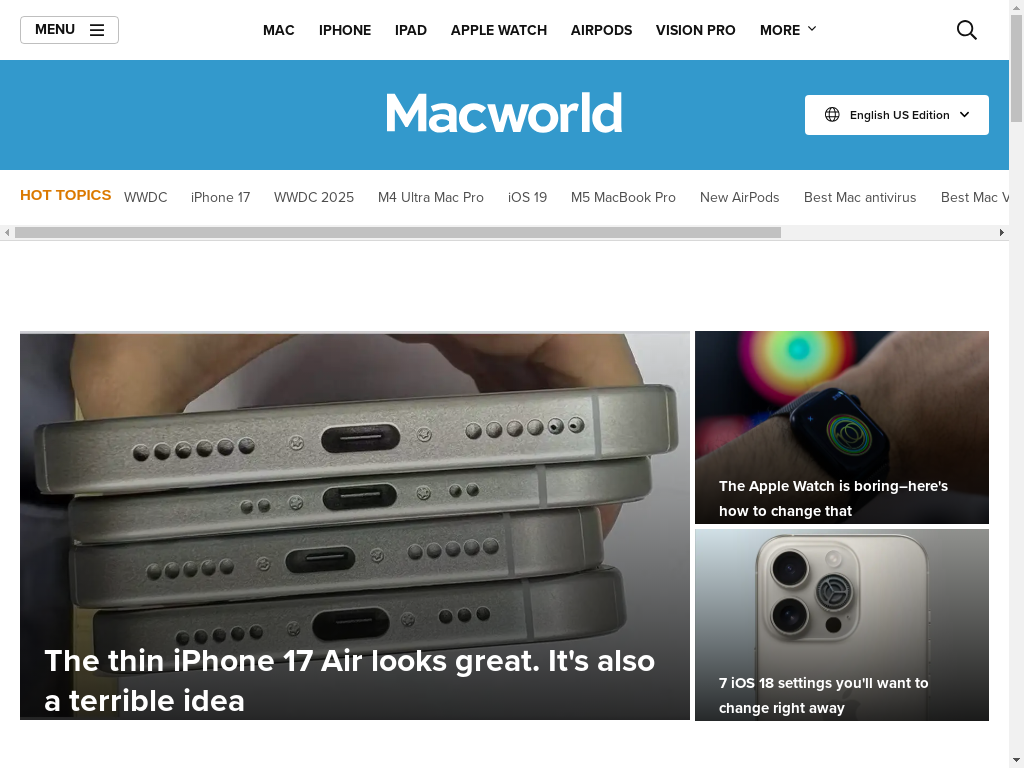Image resolution: width=1024 pixels, height=768 pixels.
Task: Open the search magnifier icon
Action: pyautogui.click(x=967, y=30)
